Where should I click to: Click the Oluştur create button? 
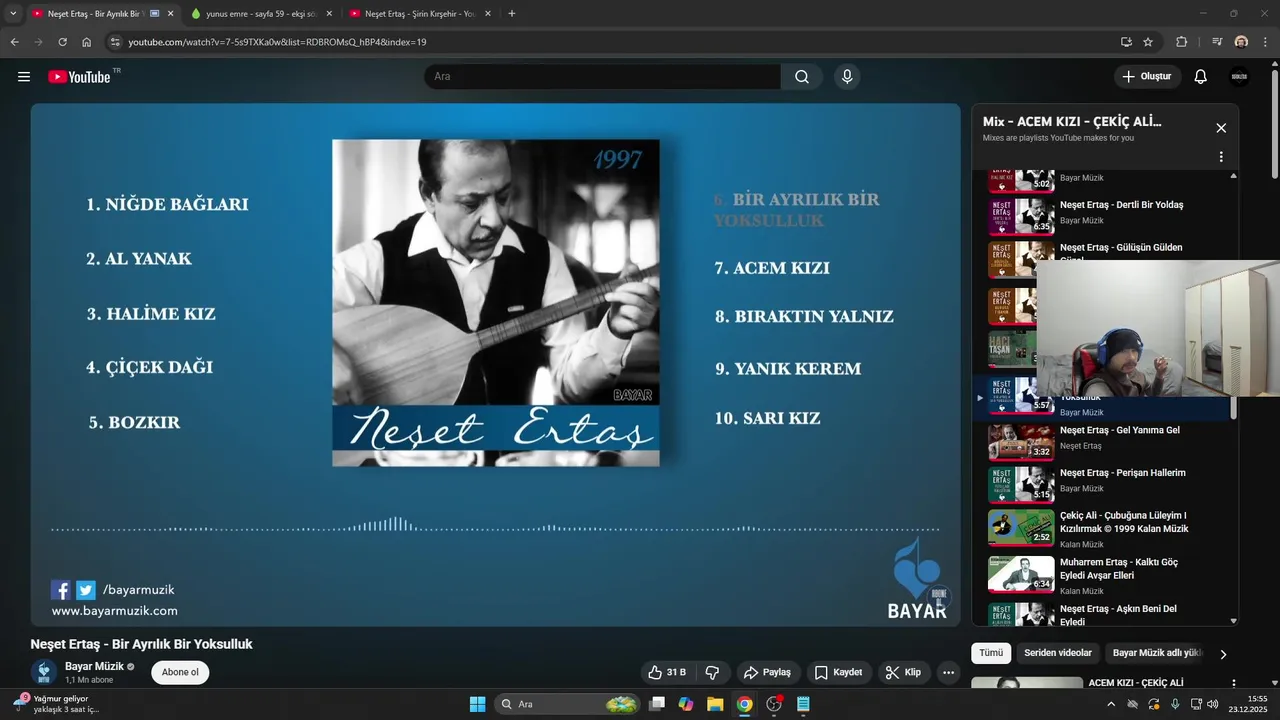pos(1147,77)
